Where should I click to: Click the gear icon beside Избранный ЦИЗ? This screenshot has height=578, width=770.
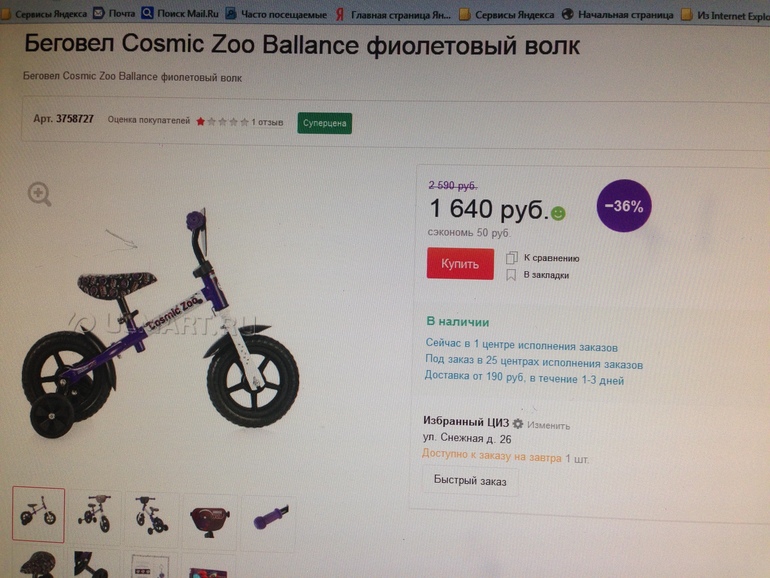(x=518, y=423)
